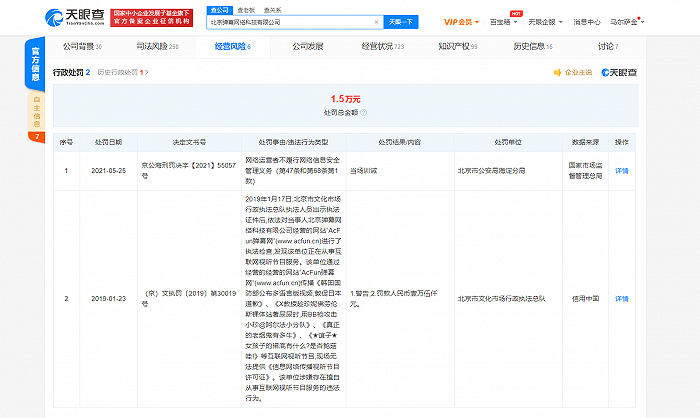Screen dimensions: 700x418
Task: Click the document number （京）文执罚（2019）第30019号
Action: pyautogui.click(x=188, y=299)
